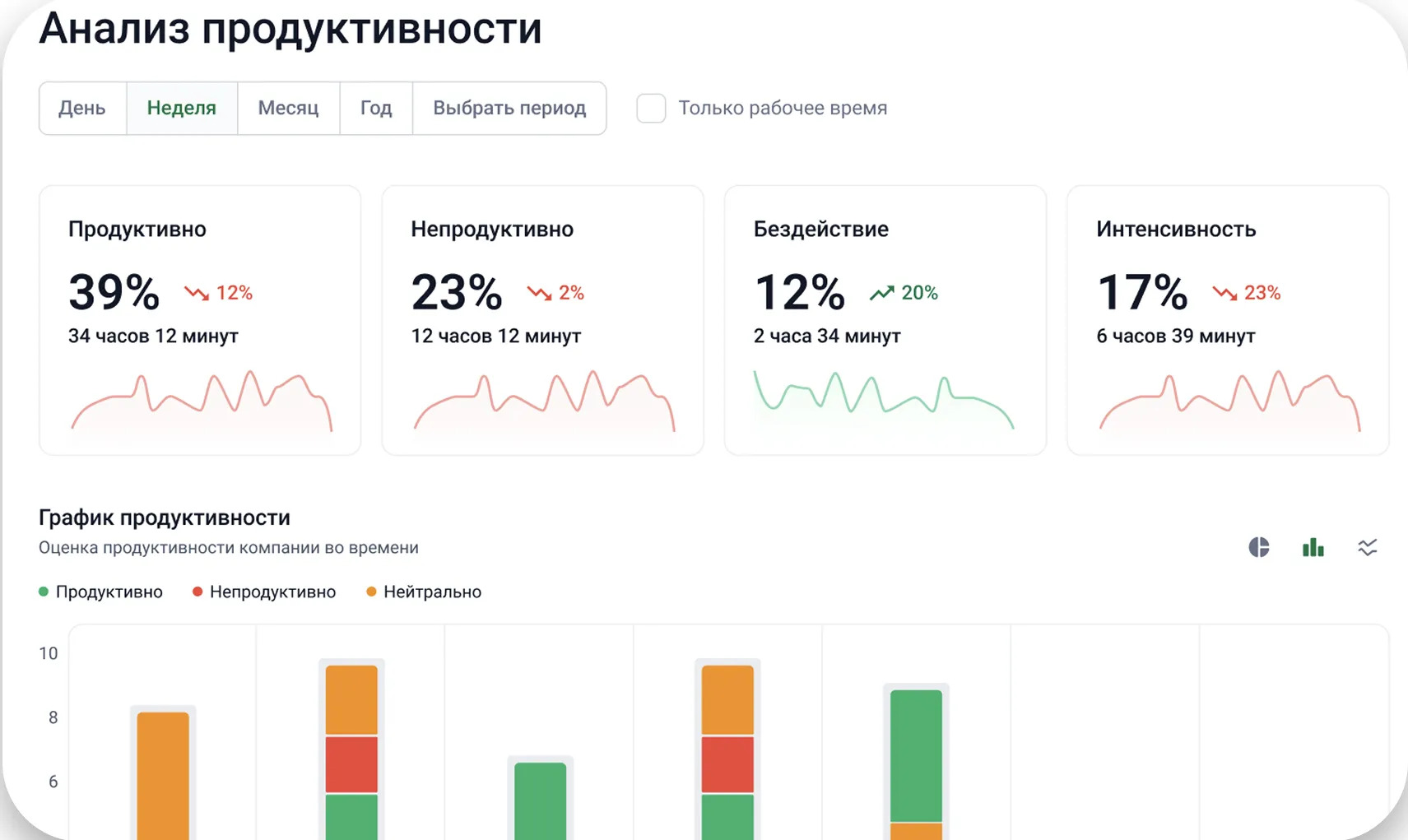Click the downward trend arrow beside 12%
Image resolution: width=1408 pixels, height=840 pixels.
click(197, 293)
